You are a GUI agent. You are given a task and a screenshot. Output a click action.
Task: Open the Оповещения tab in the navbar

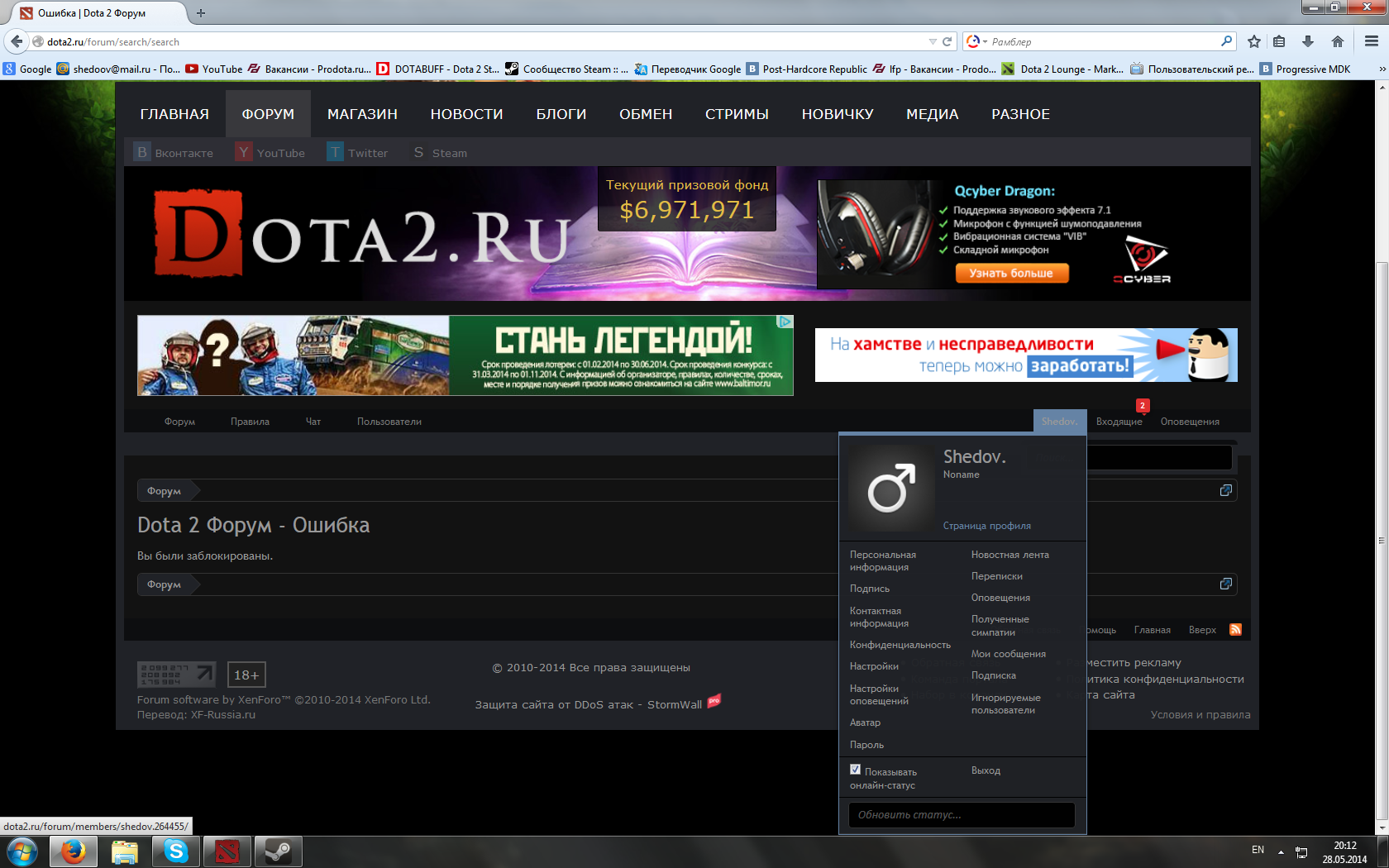1190,422
